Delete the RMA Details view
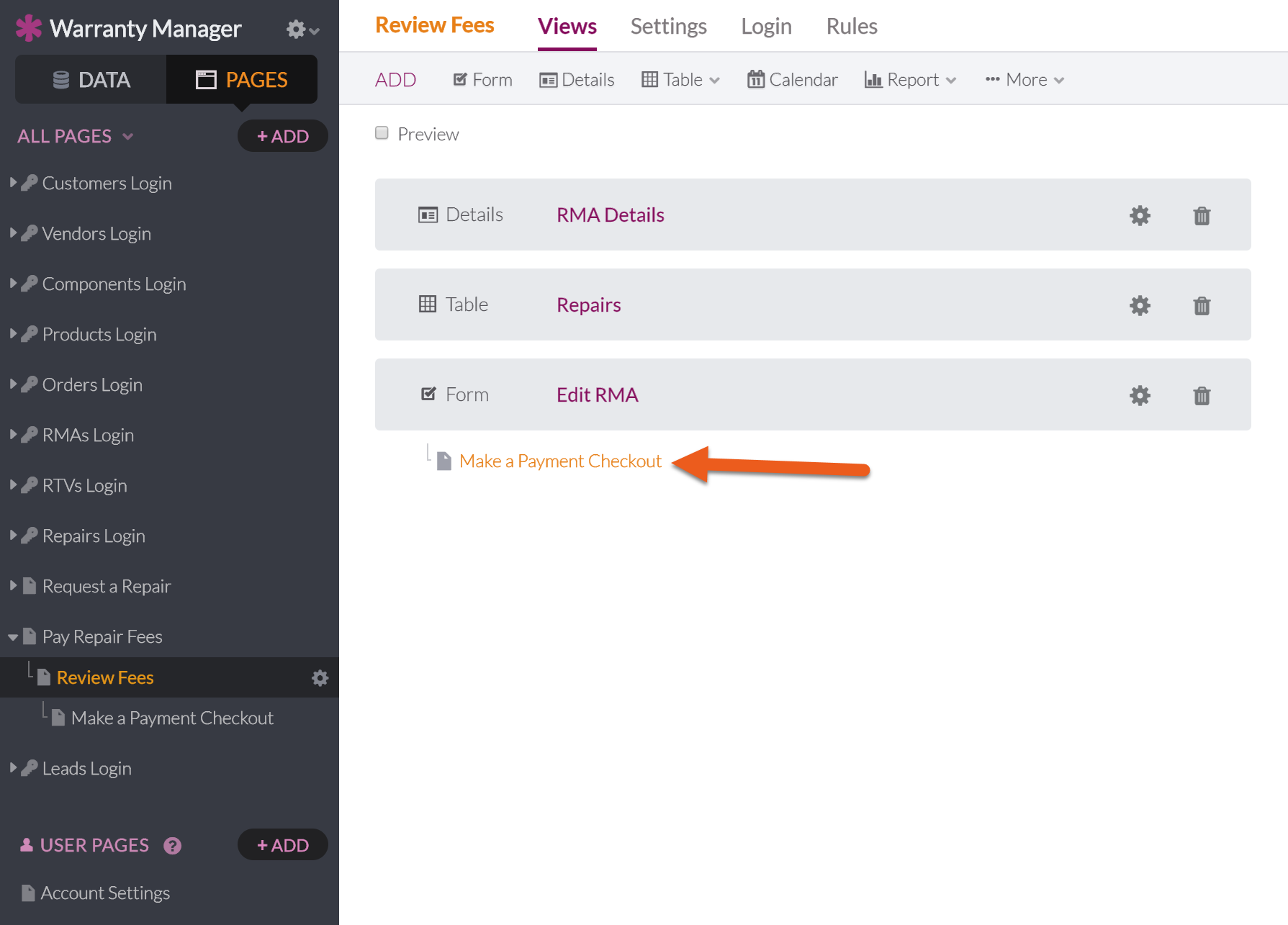Image resolution: width=1288 pixels, height=925 pixels. pos(1202,215)
